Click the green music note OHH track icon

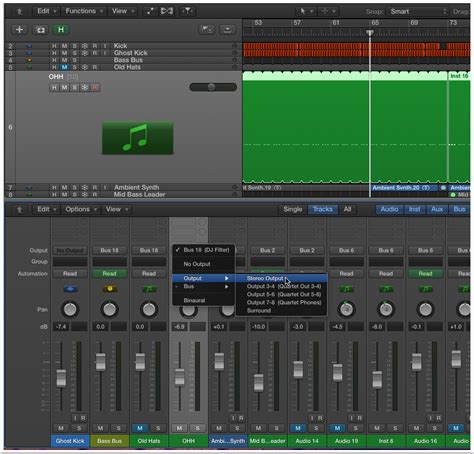137,138
